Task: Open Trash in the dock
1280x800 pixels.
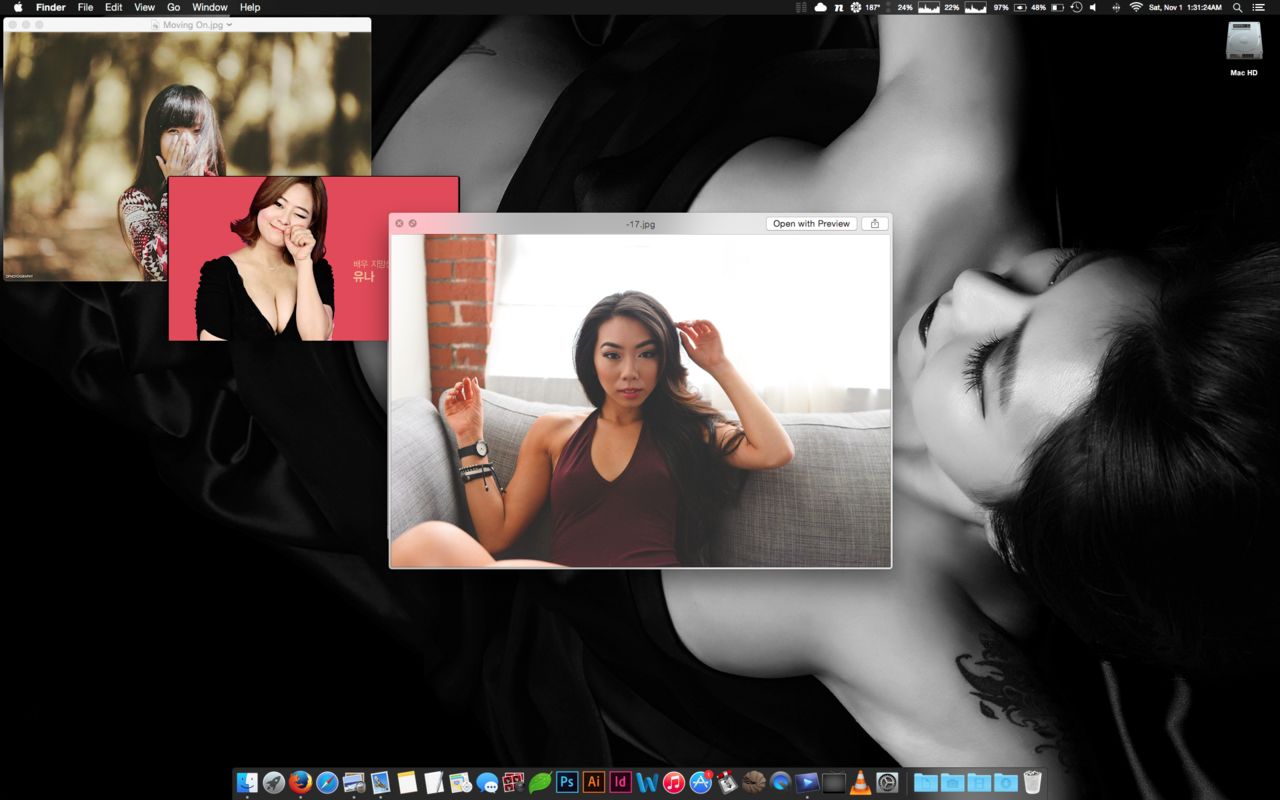Action: [1033, 782]
